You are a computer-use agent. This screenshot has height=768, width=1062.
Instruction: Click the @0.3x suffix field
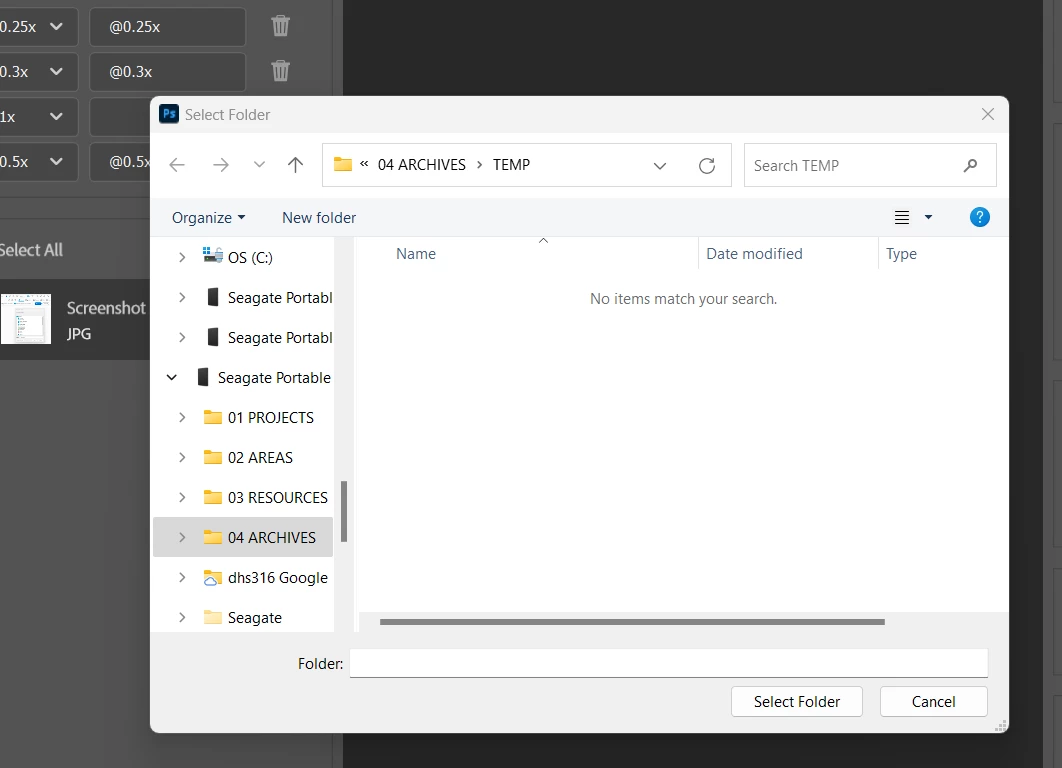tap(167, 71)
